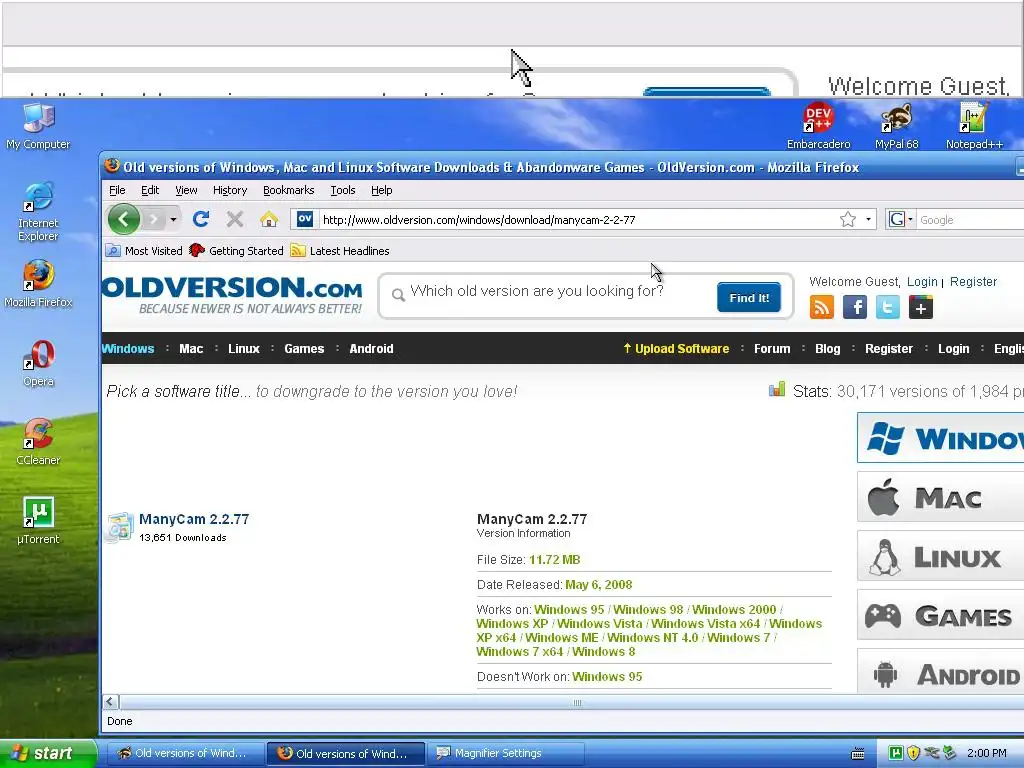Image resolution: width=1024 pixels, height=768 pixels.
Task: Click the green µTorrent tray icon
Action: coord(896,753)
